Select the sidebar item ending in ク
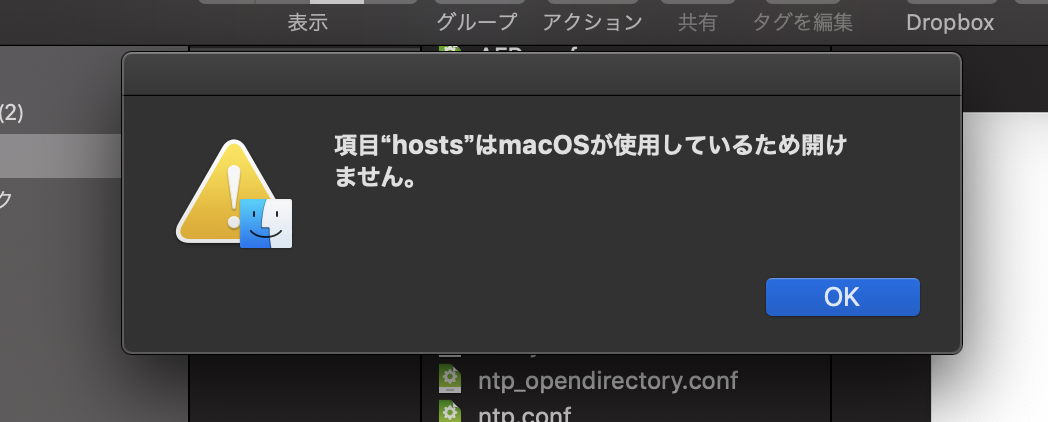Viewport: 1048px width, 422px height. point(6,199)
